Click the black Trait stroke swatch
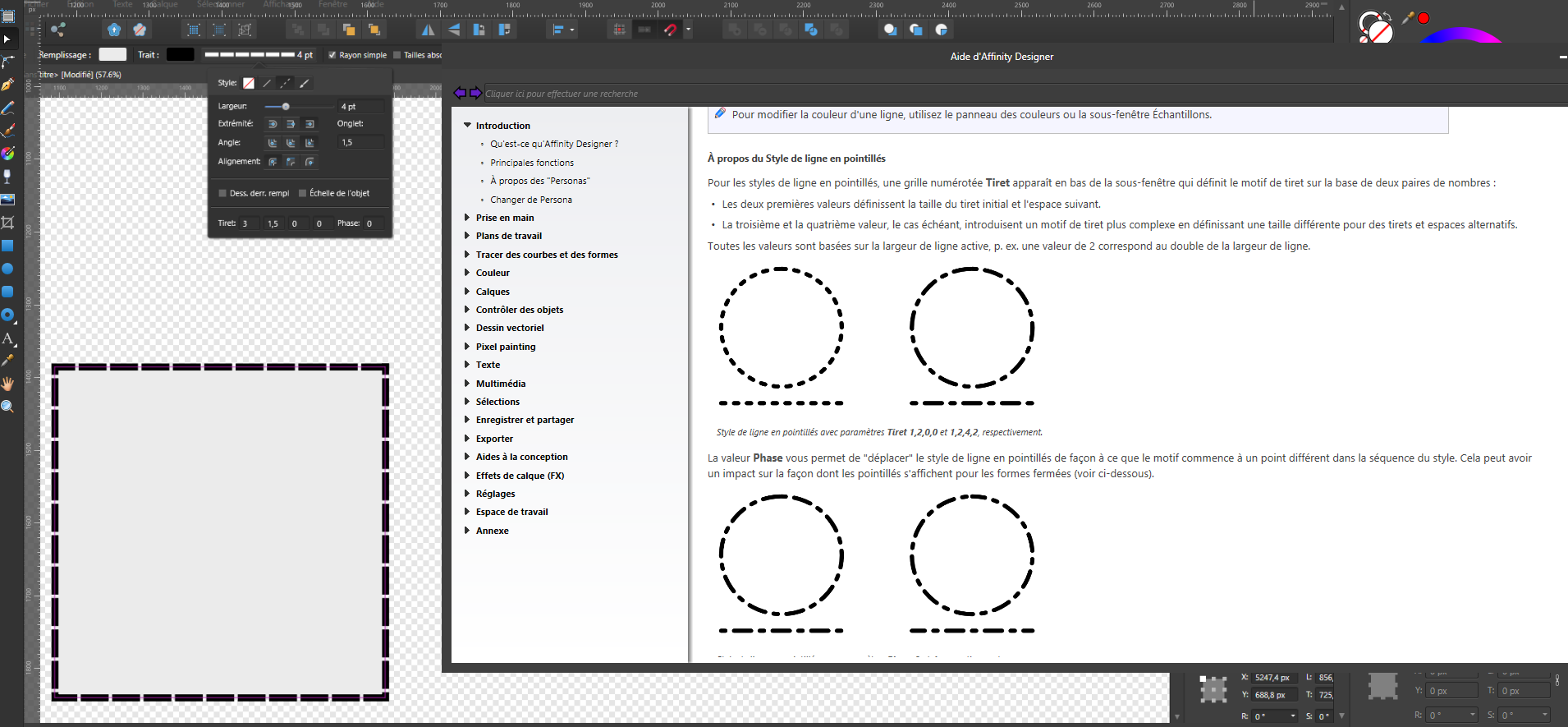This screenshot has height=727, width=1568. pos(180,54)
